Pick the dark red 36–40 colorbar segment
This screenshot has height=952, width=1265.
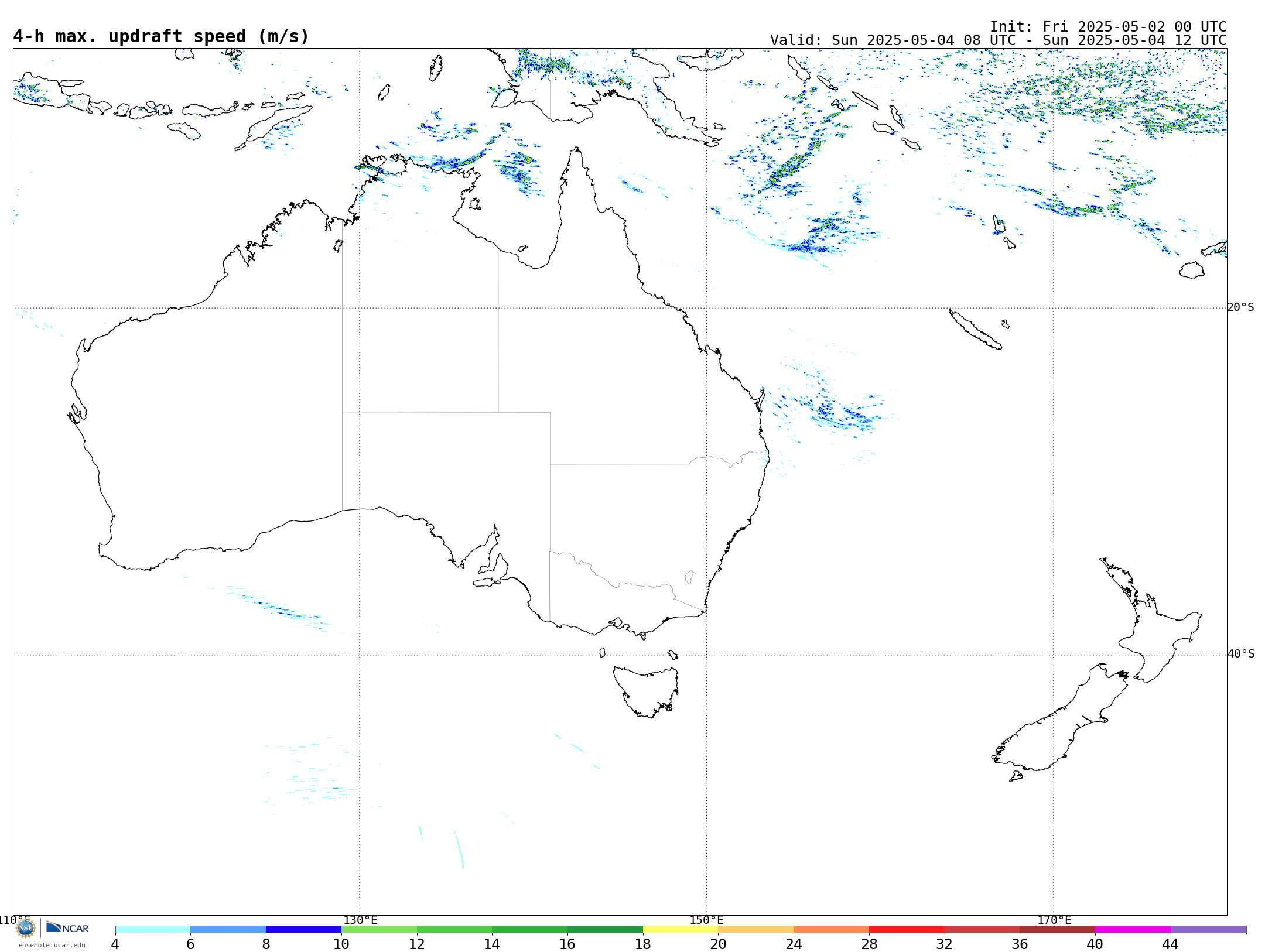pos(1058,930)
